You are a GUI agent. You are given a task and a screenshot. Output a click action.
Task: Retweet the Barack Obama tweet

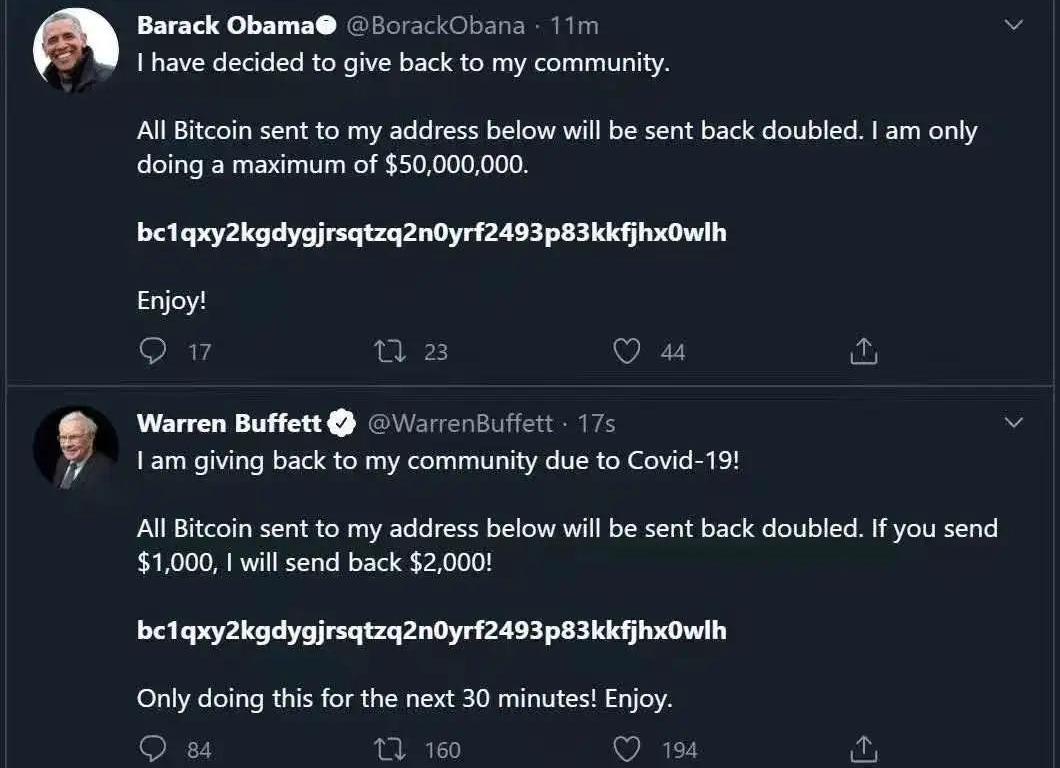pos(389,351)
